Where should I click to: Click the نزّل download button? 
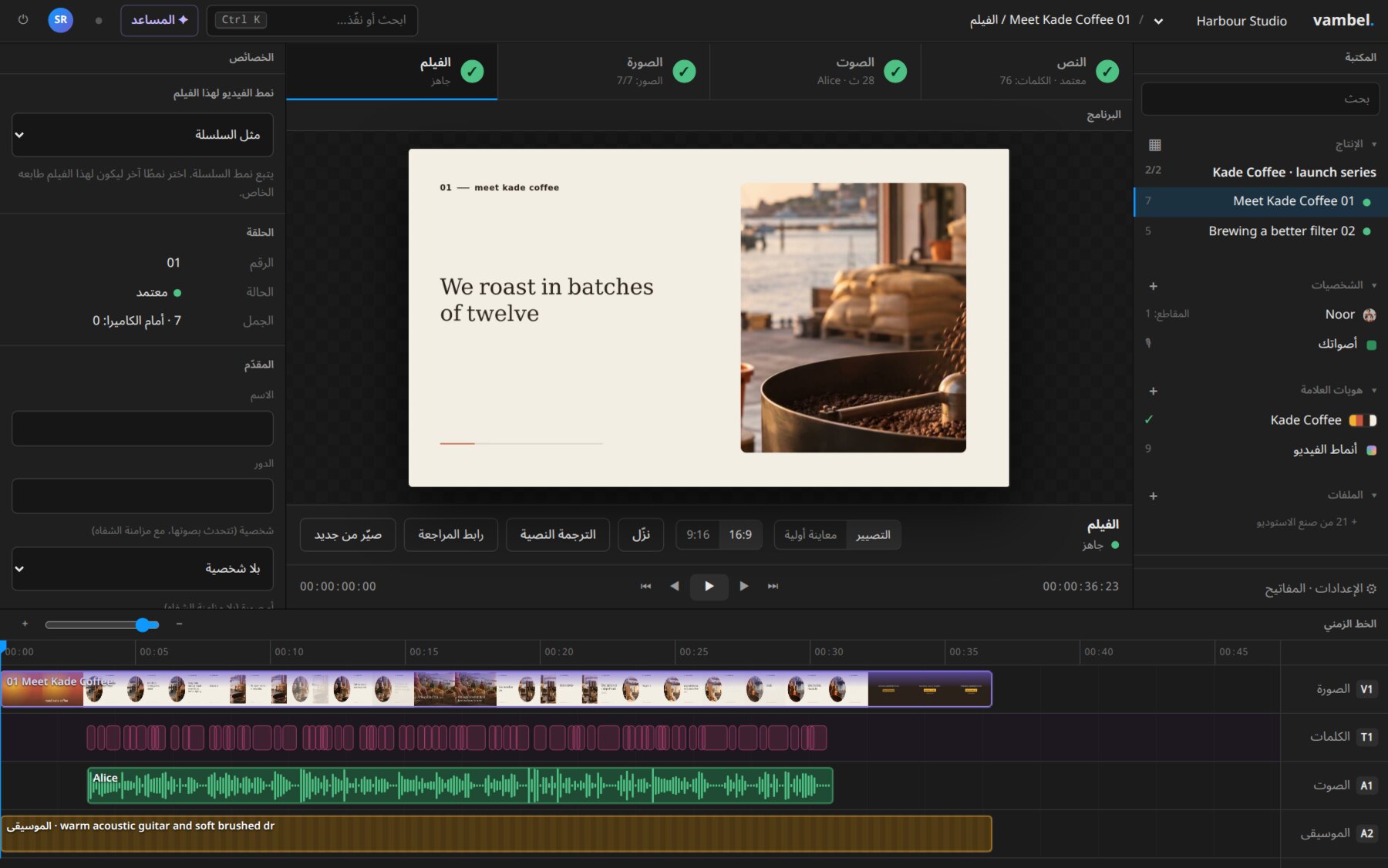pyautogui.click(x=641, y=535)
